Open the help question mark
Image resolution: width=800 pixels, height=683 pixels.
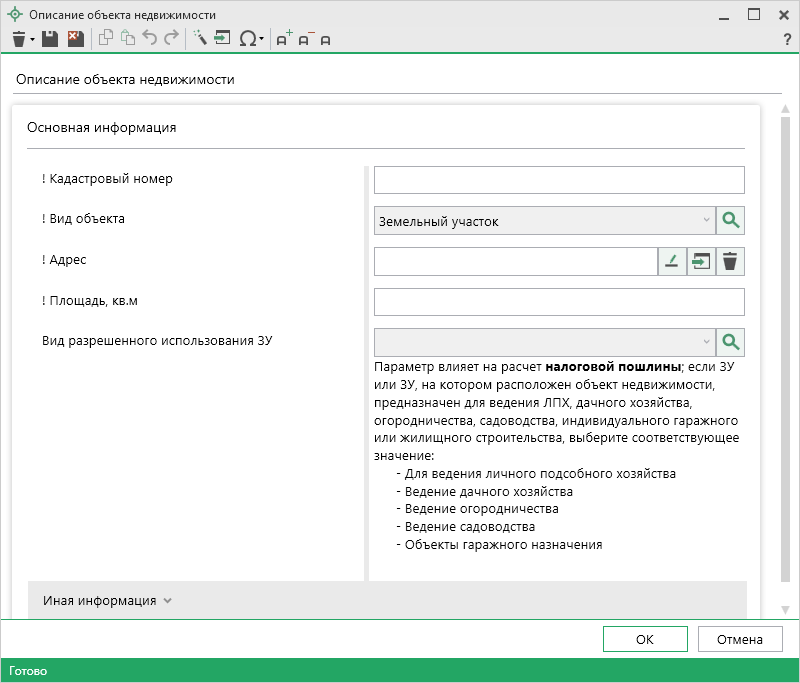click(786, 39)
